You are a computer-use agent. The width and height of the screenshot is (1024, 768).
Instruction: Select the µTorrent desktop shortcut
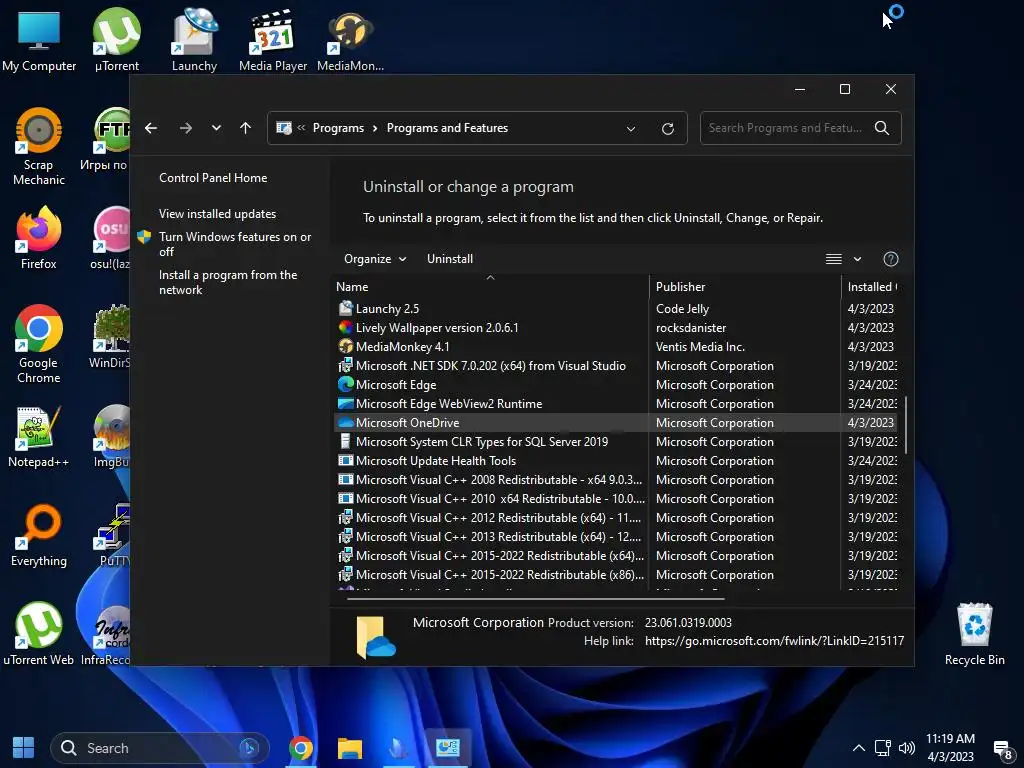[116, 40]
